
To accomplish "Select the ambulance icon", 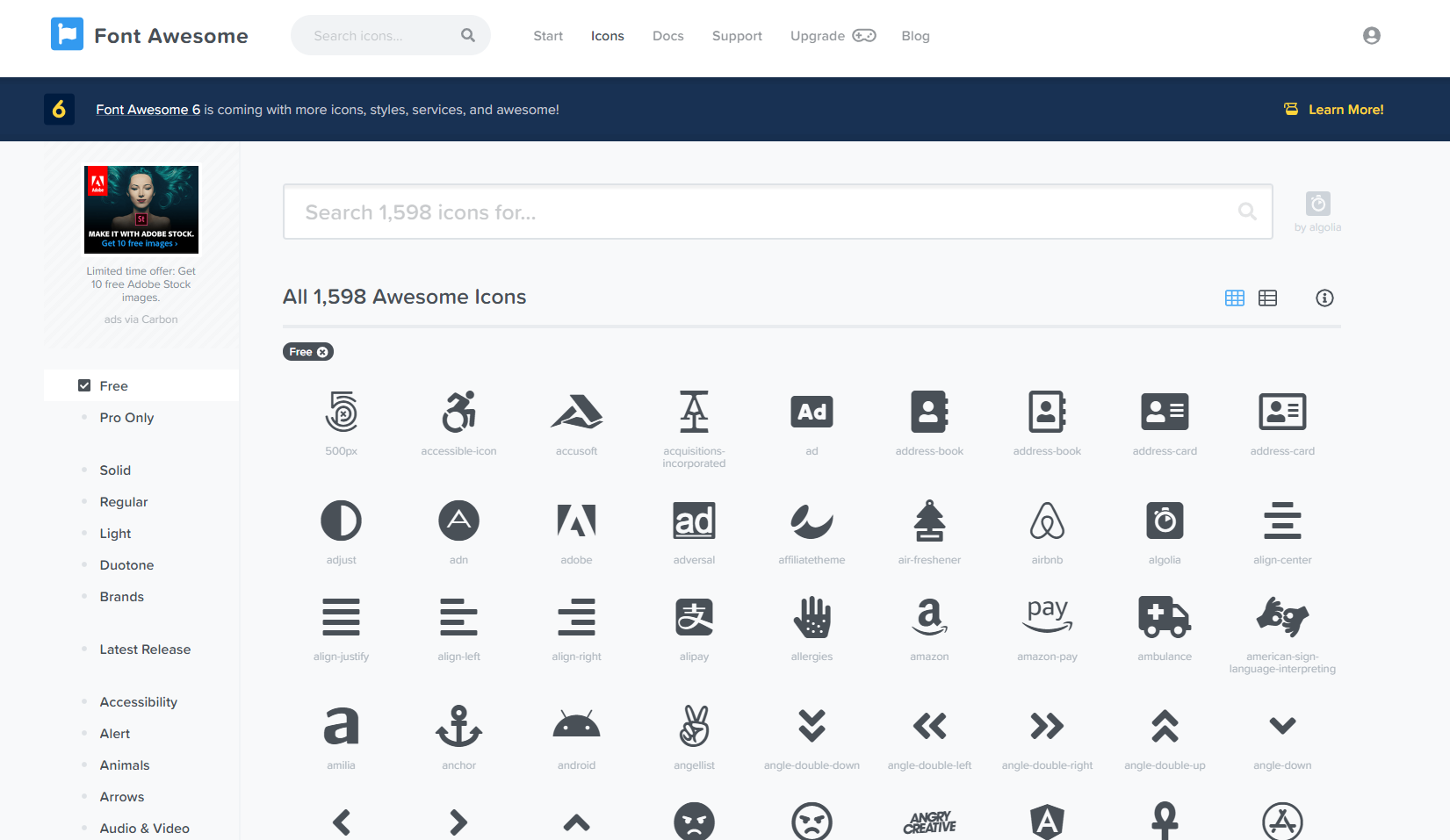I will 1165,617.
